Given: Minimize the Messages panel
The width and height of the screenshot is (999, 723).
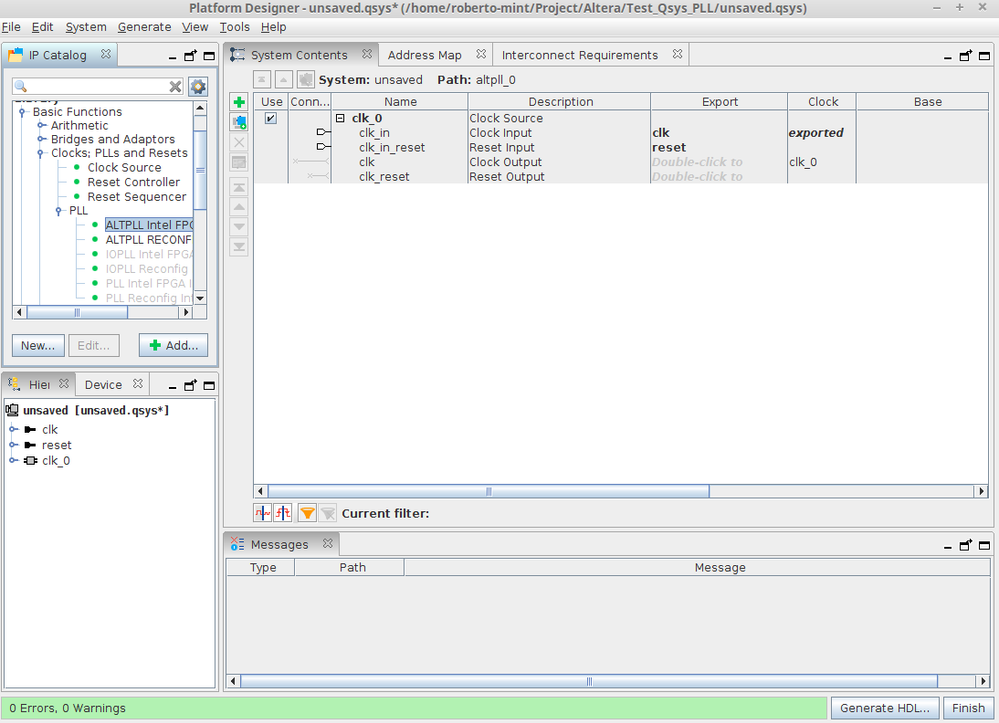Looking at the screenshot, I should point(947,547).
